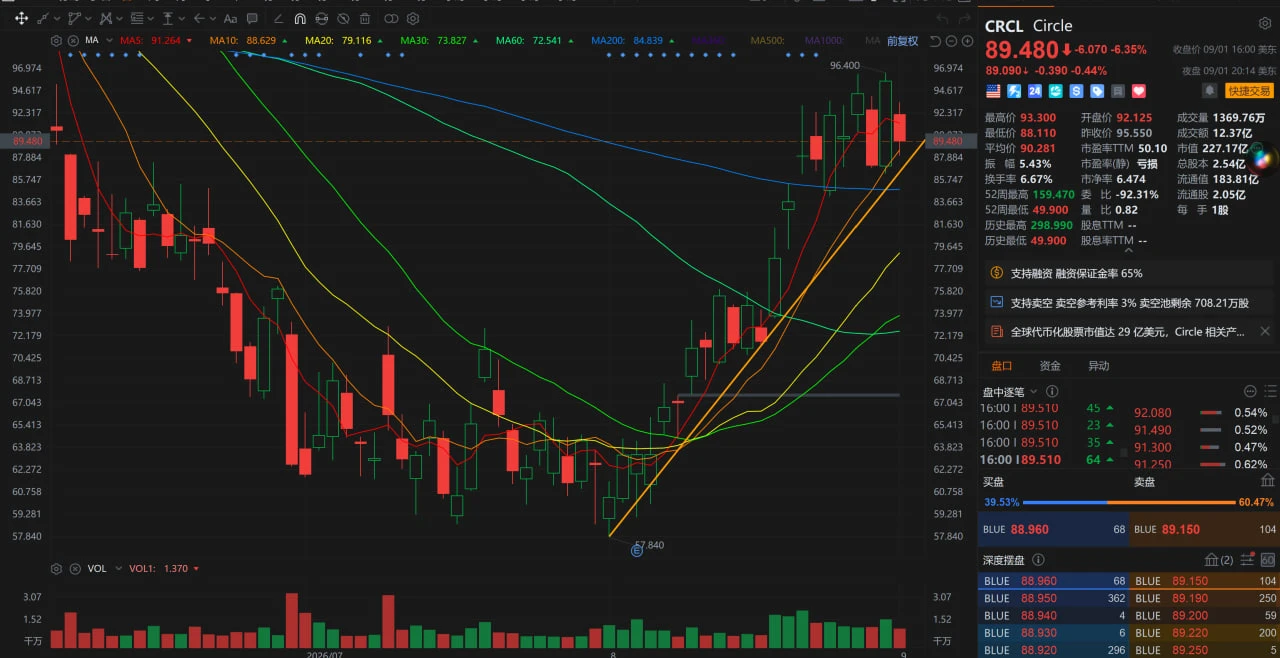Switch to the 盘口 tab
The width and height of the screenshot is (1280, 658).
(1001, 366)
